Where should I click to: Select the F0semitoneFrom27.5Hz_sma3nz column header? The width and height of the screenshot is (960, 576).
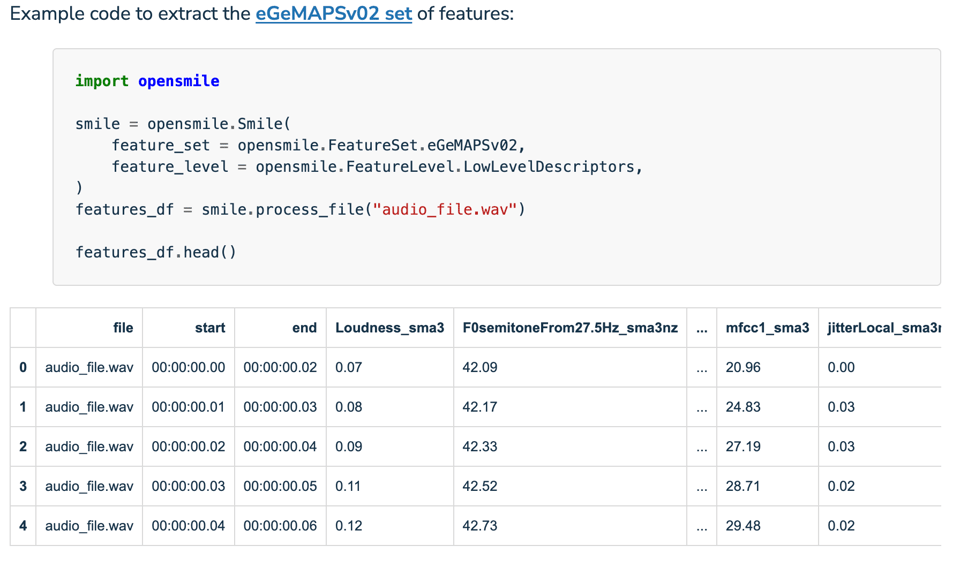[x=569, y=327]
